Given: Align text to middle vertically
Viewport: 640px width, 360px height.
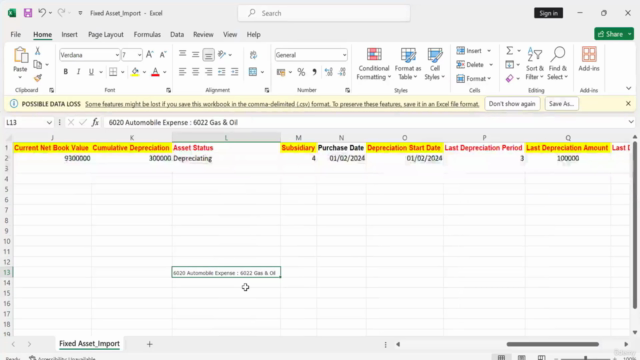Looking at the screenshot, I should click(196, 54).
